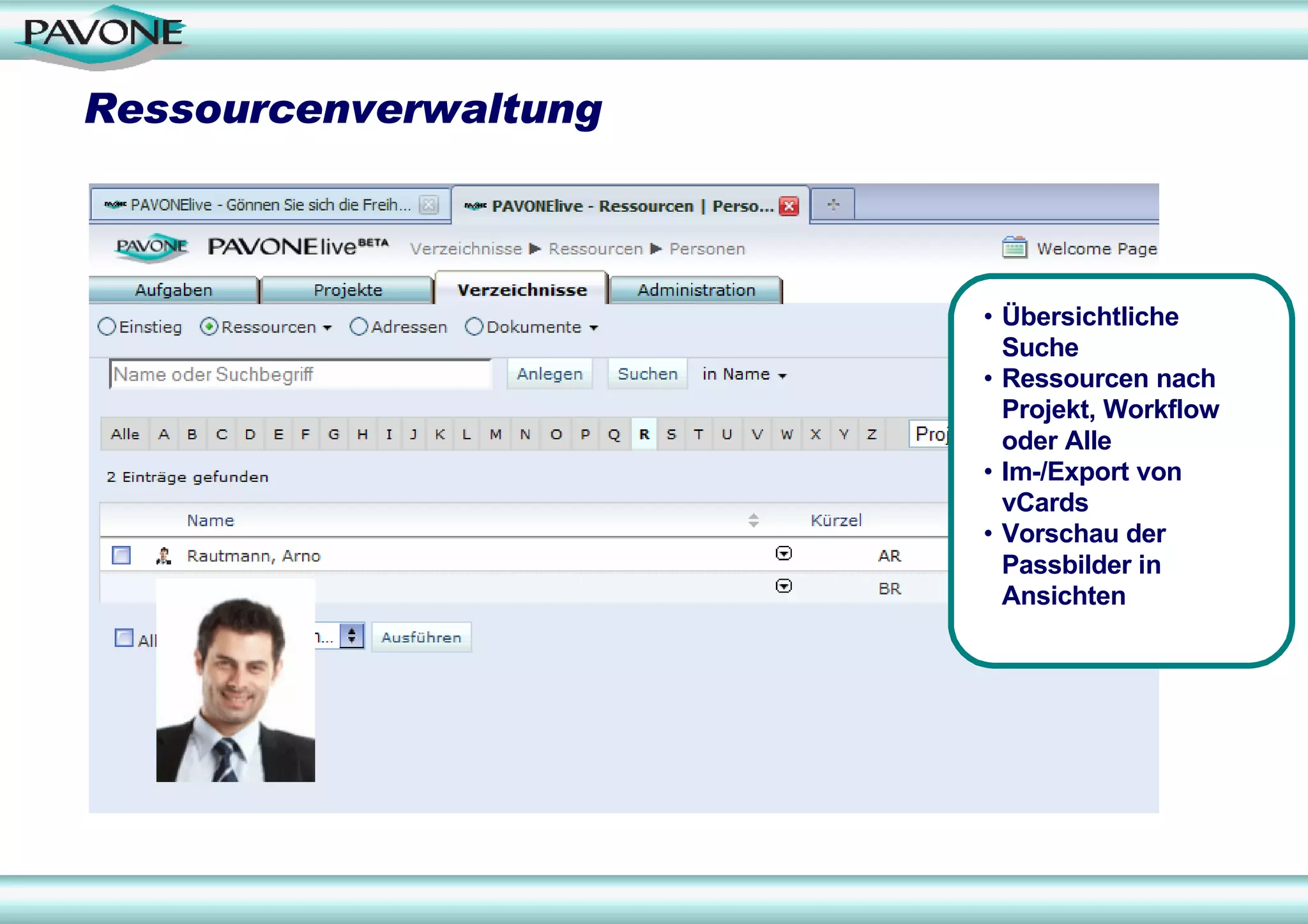The width and height of the screenshot is (1308, 924).
Task: Click person icon beside Rautmann, Arno
Action: [163, 556]
